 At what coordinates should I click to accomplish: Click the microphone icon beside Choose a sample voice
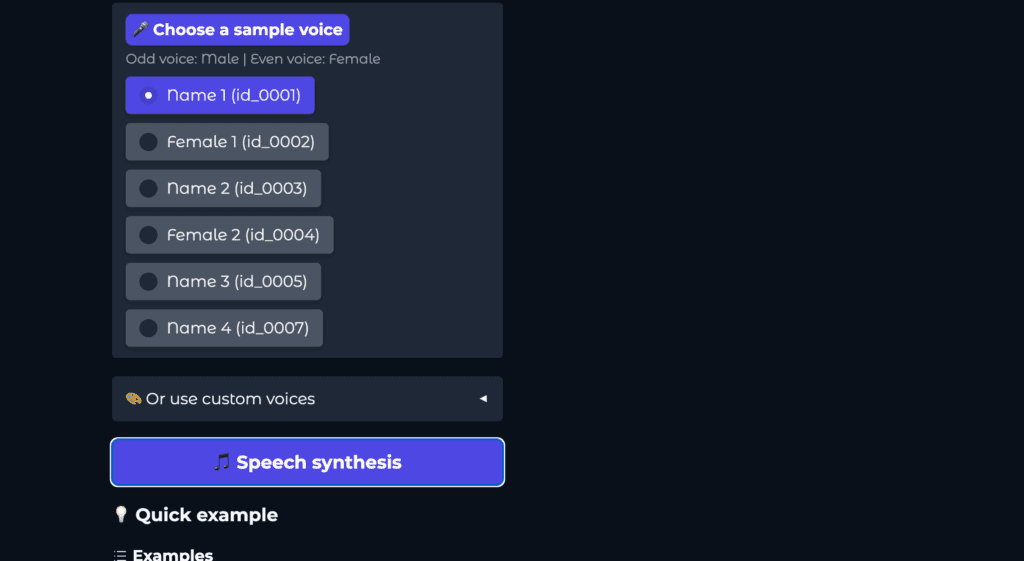[140, 30]
